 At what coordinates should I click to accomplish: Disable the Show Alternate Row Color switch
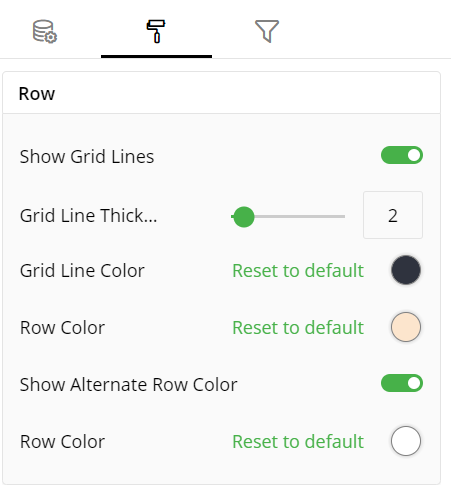(402, 383)
